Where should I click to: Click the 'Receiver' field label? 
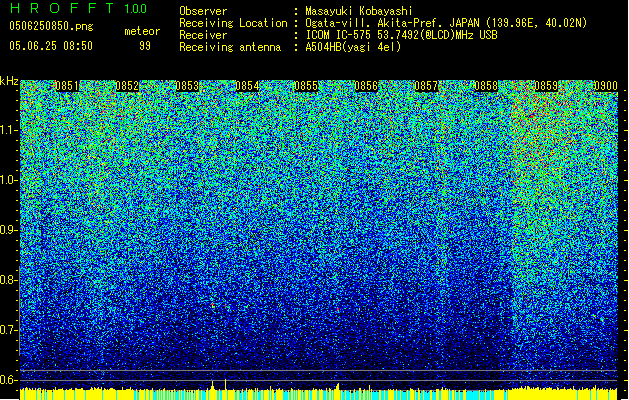(203, 35)
